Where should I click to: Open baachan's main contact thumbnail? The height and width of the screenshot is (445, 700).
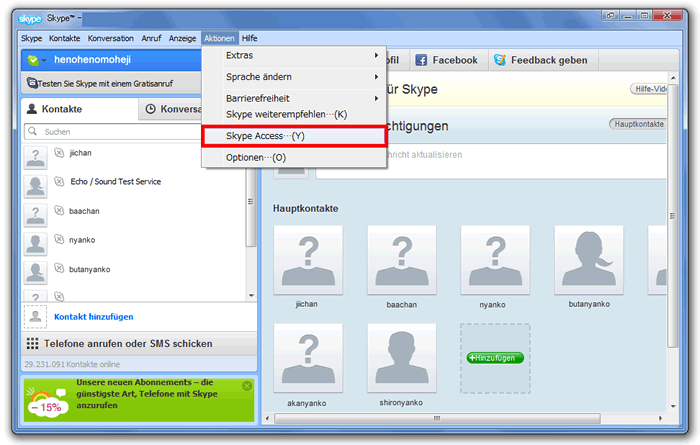(402, 260)
